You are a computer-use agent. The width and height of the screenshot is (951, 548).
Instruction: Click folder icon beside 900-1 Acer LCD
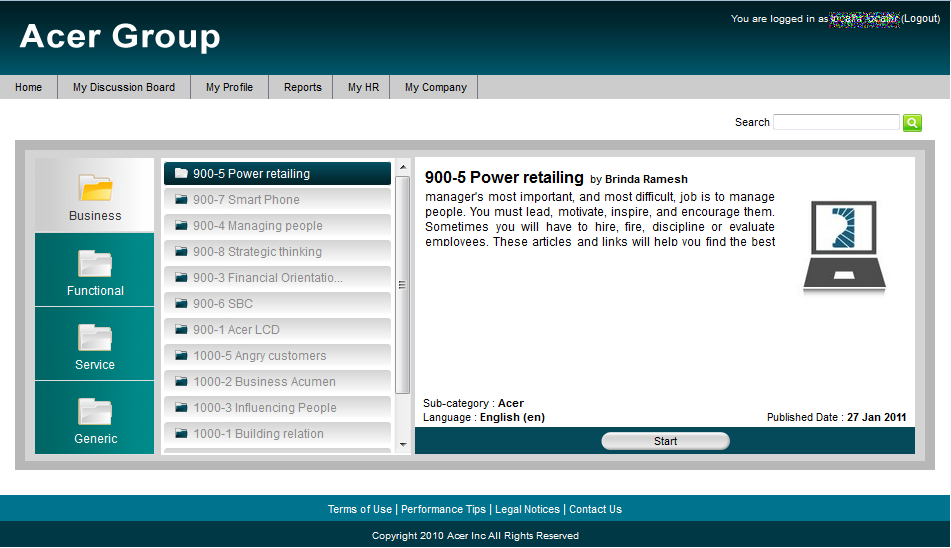pos(181,330)
